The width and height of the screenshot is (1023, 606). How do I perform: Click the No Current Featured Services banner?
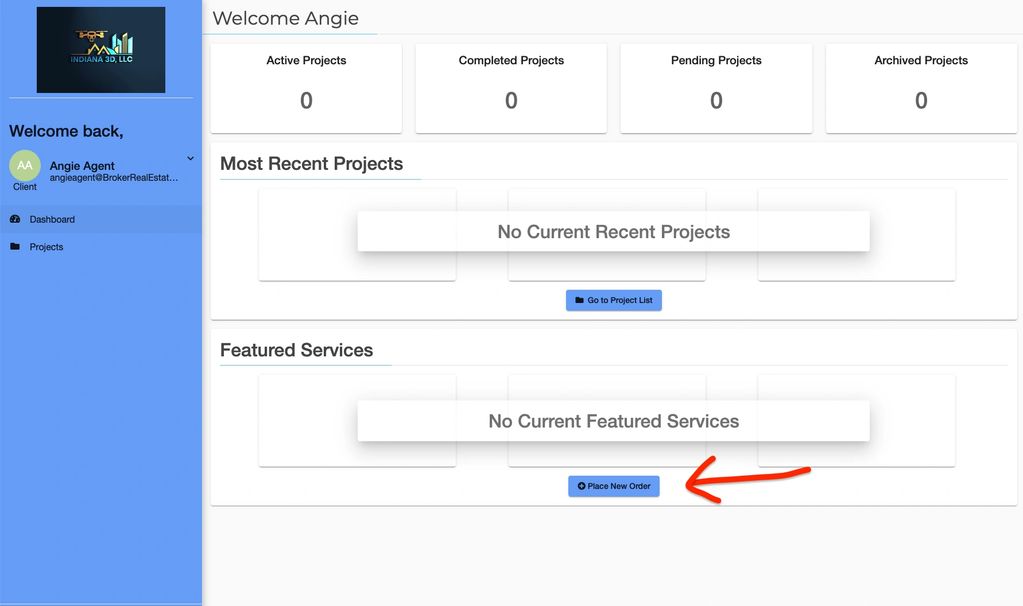click(613, 421)
